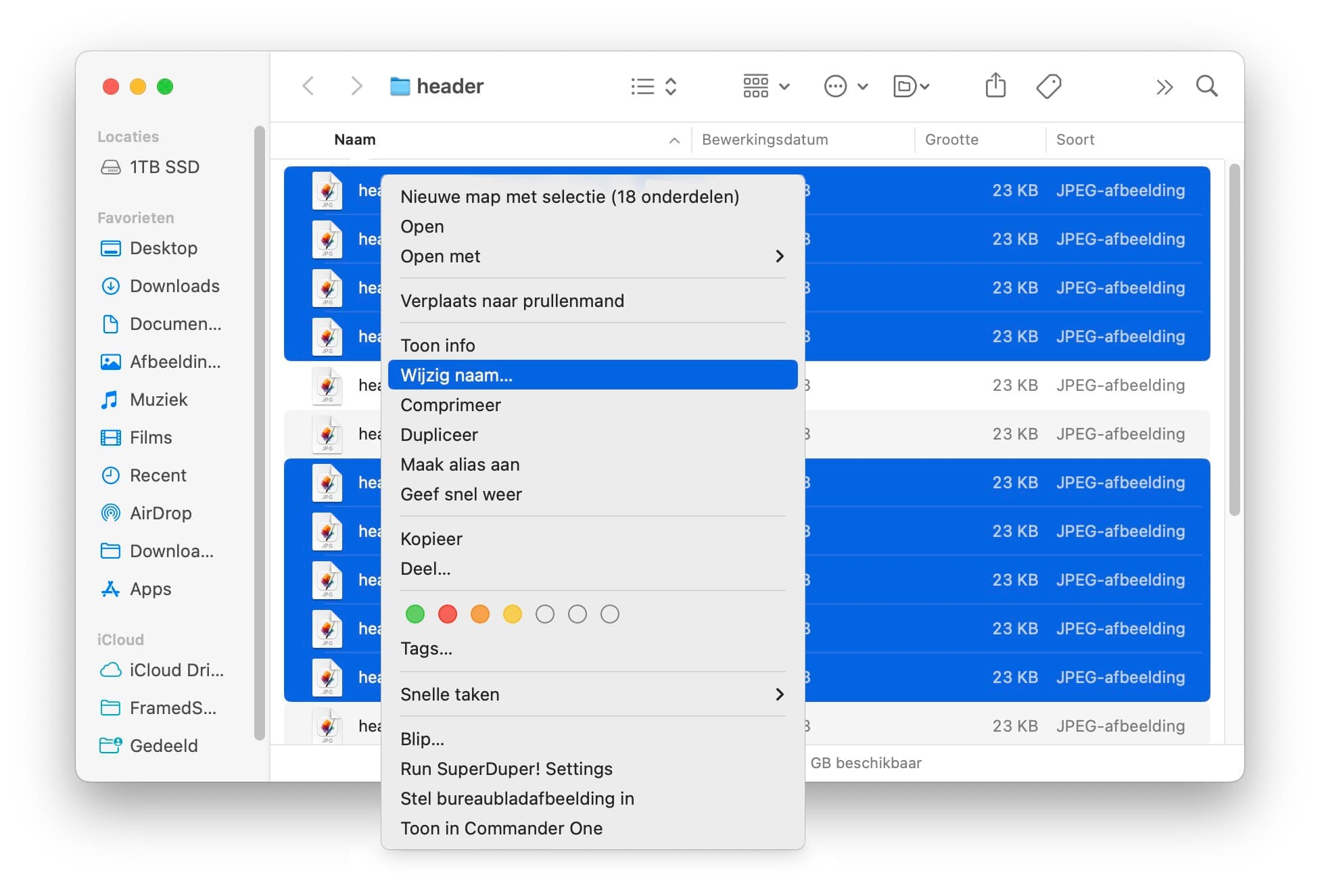1320x896 pixels.
Task: Choose Open in context menu
Action: (x=593, y=227)
